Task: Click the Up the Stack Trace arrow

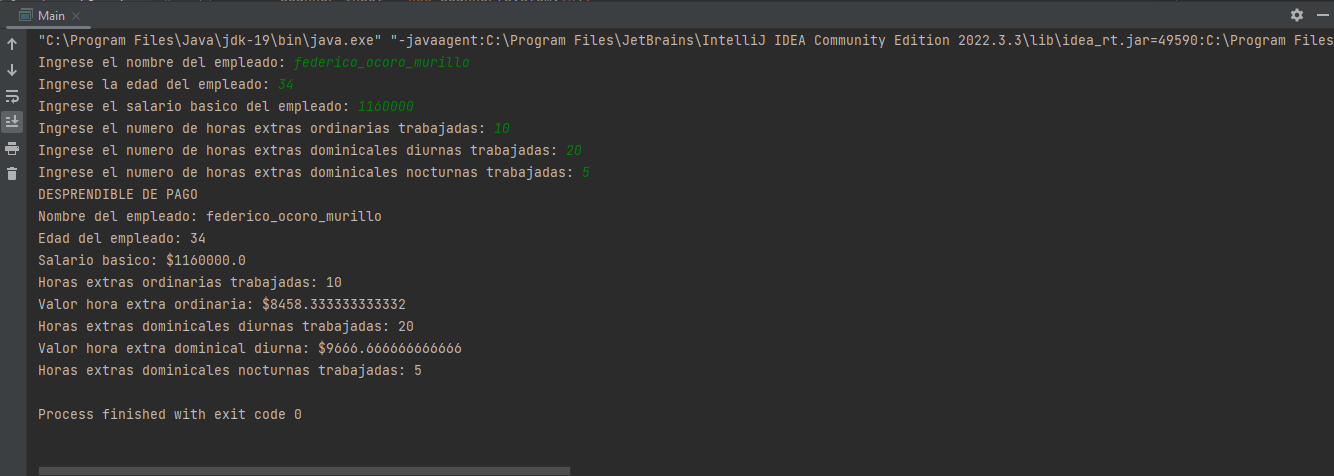Action: [12, 44]
